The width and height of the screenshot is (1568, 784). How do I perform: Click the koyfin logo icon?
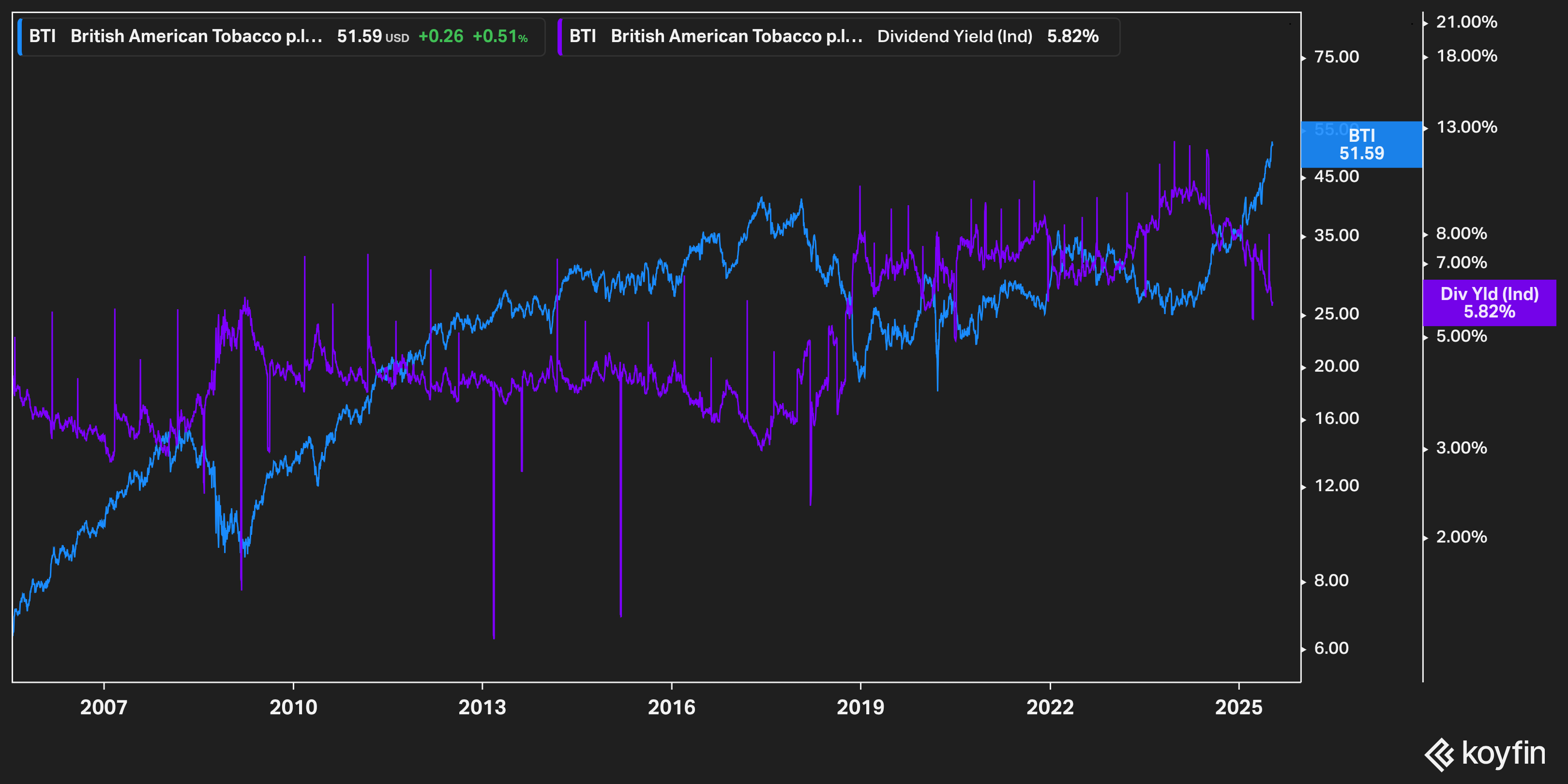1439,754
